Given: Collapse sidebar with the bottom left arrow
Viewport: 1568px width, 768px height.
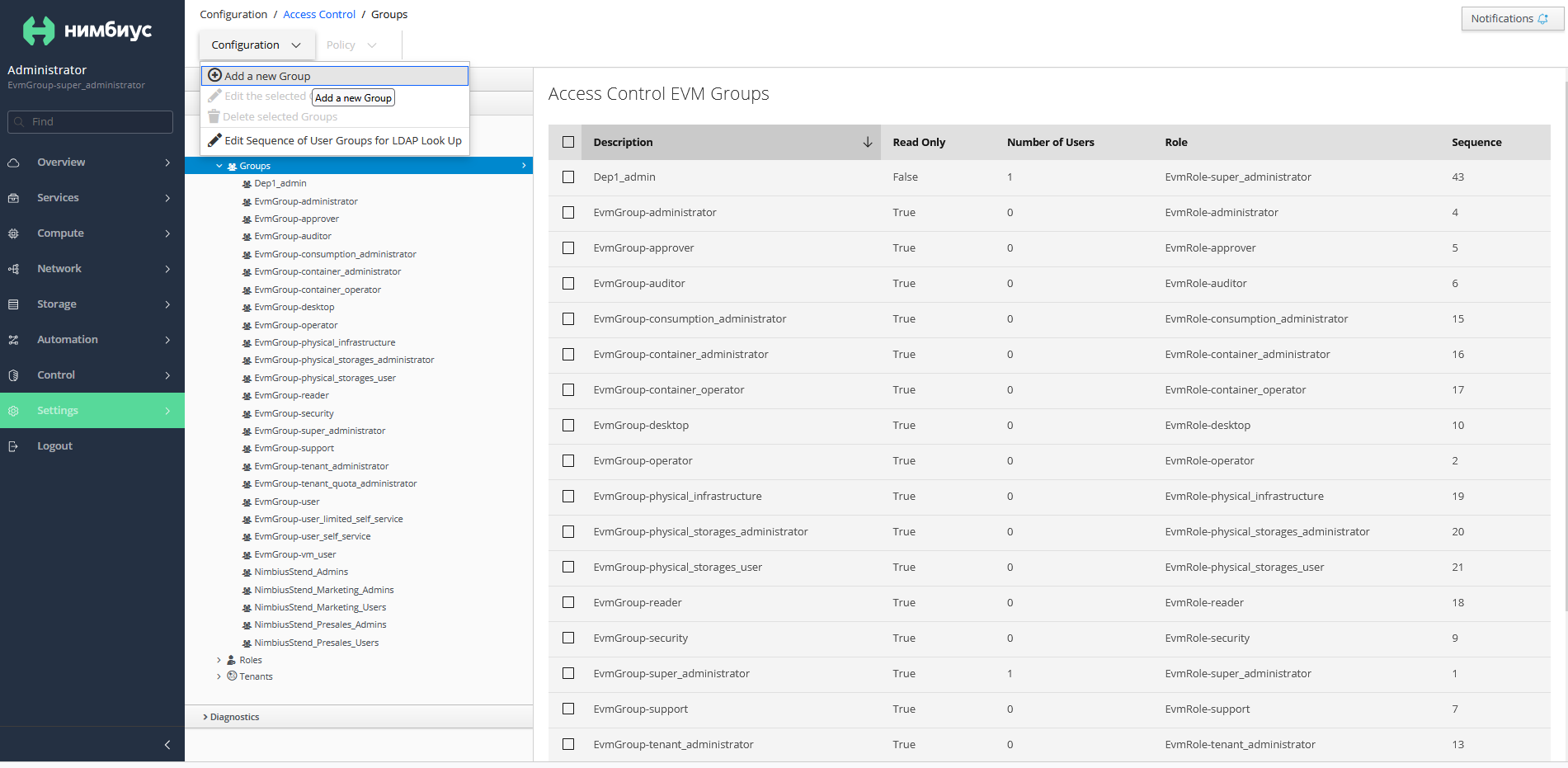Looking at the screenshot, I should coord(167,745).
